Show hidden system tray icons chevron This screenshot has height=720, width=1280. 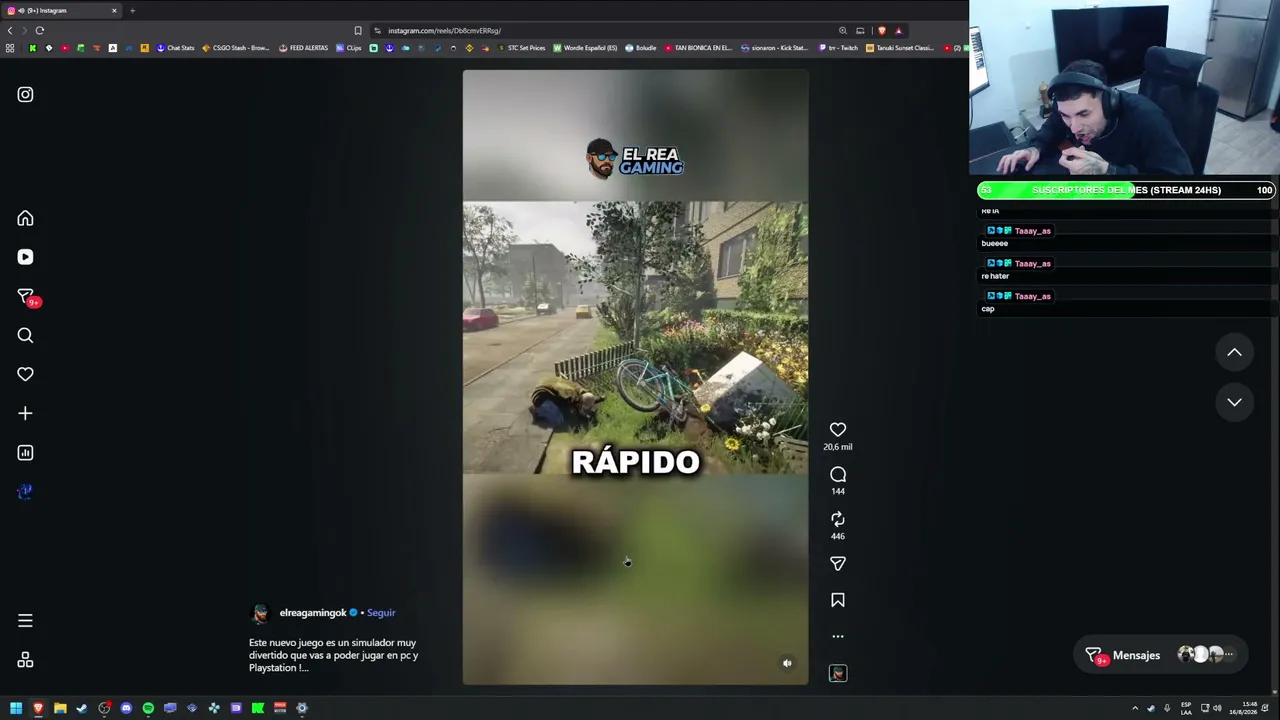coord(1135,708)
